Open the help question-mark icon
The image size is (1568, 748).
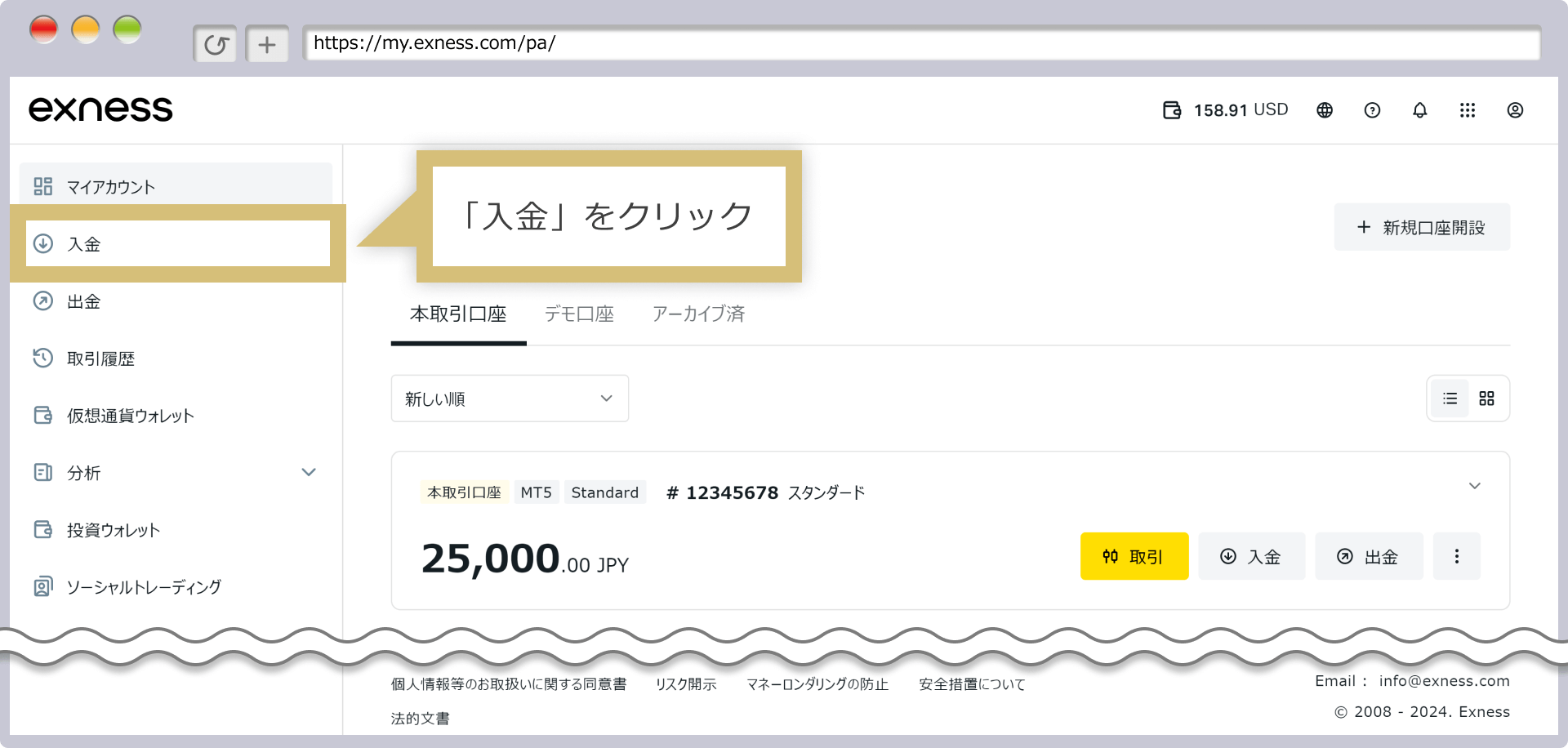[1372, 110]
